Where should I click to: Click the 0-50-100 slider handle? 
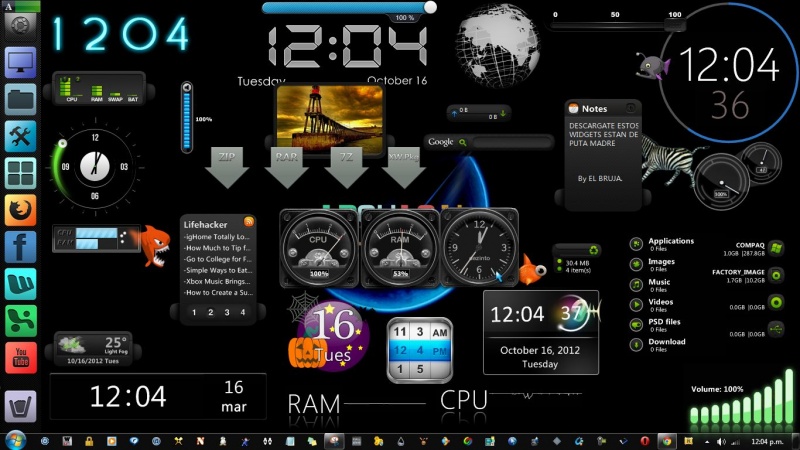tap(675, 25)
